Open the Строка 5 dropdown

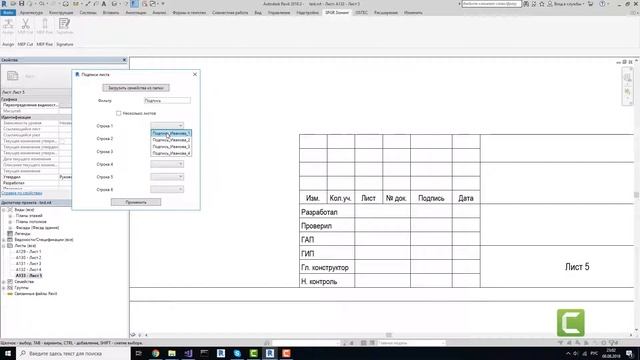167,177
